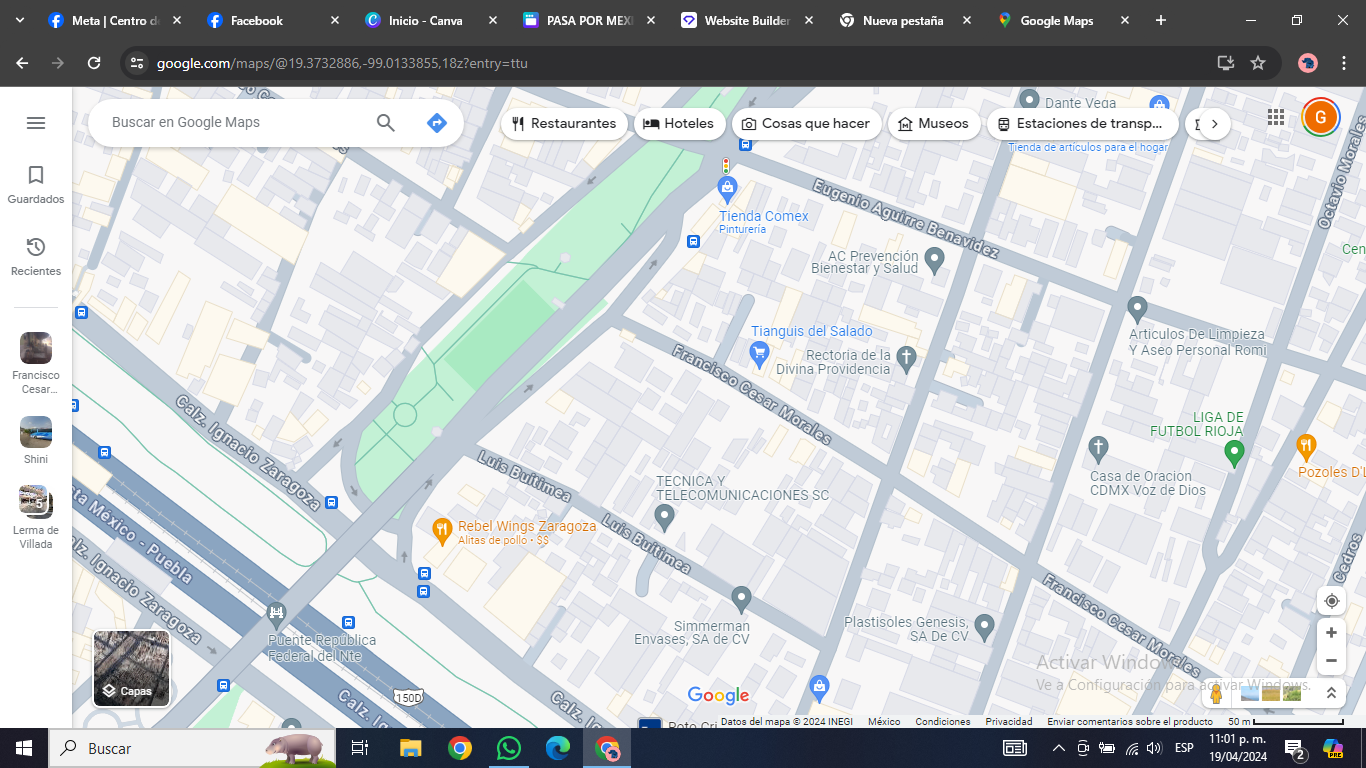Click the search magnifier icon
Screen dimensions: 1366x768
386,123
